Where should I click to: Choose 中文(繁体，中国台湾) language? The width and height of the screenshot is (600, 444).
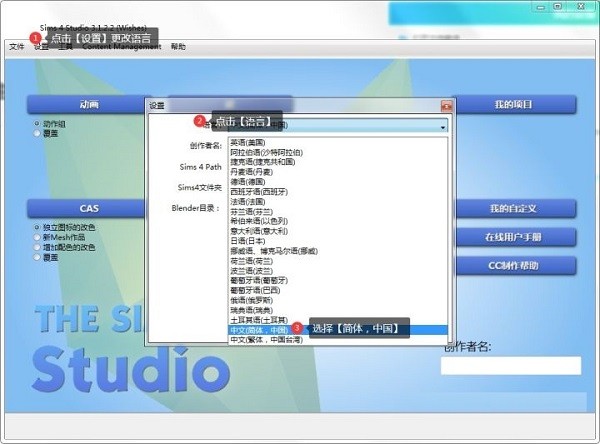coord(338,340)
